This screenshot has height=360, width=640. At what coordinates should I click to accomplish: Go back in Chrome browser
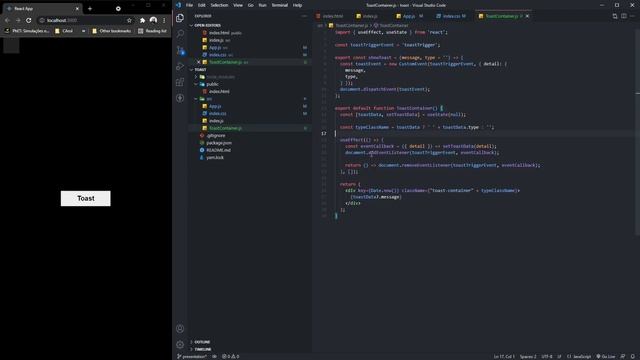pyautogui.click(x=7, y=20)
